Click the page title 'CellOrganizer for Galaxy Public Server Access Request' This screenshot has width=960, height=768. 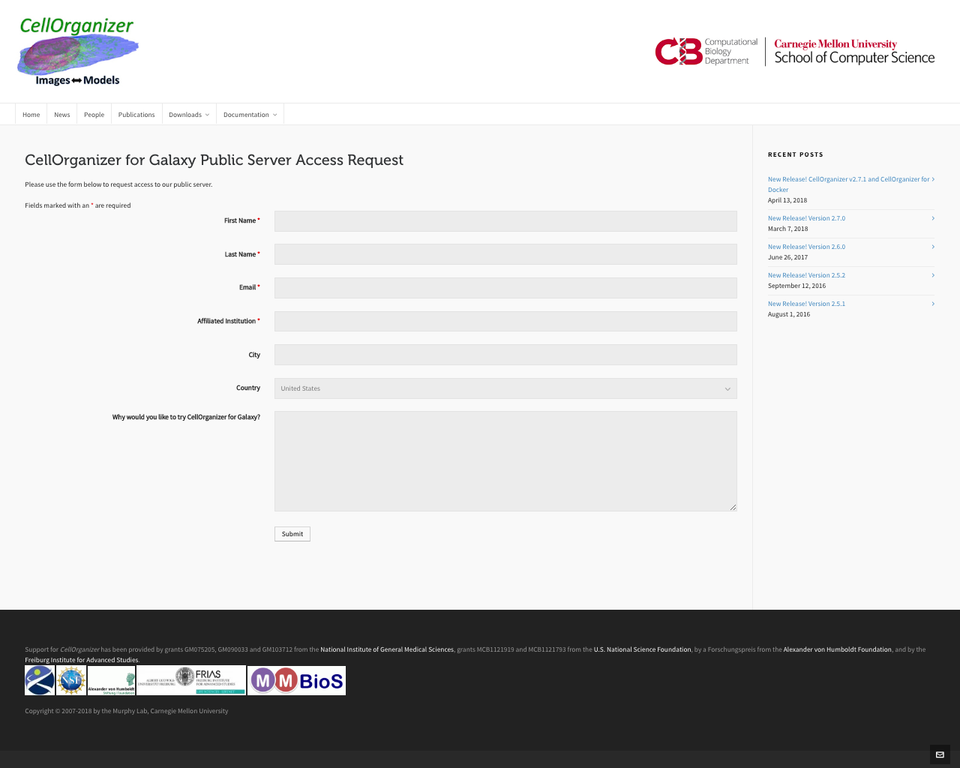(x=214, y=160)
